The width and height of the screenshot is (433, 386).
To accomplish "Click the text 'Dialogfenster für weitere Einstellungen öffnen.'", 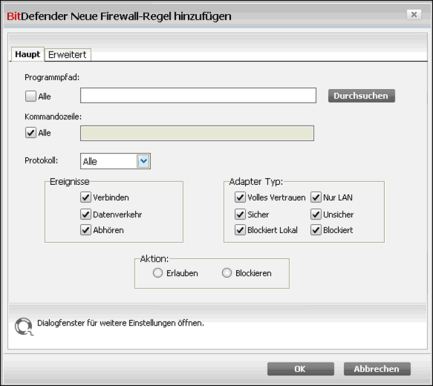I will 121,323.
